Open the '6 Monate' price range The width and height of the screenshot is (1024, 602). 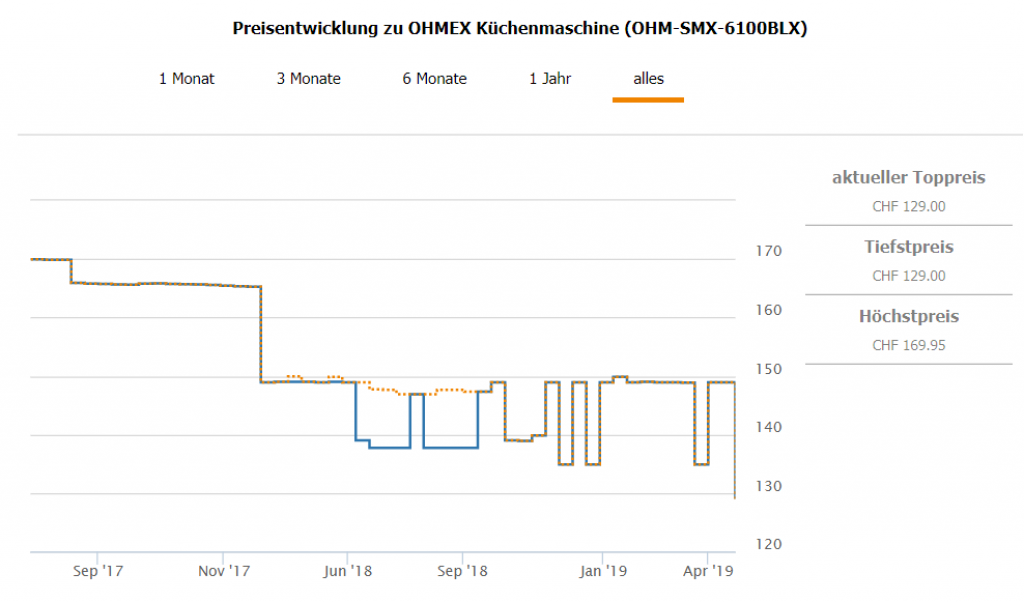point(434,79)
